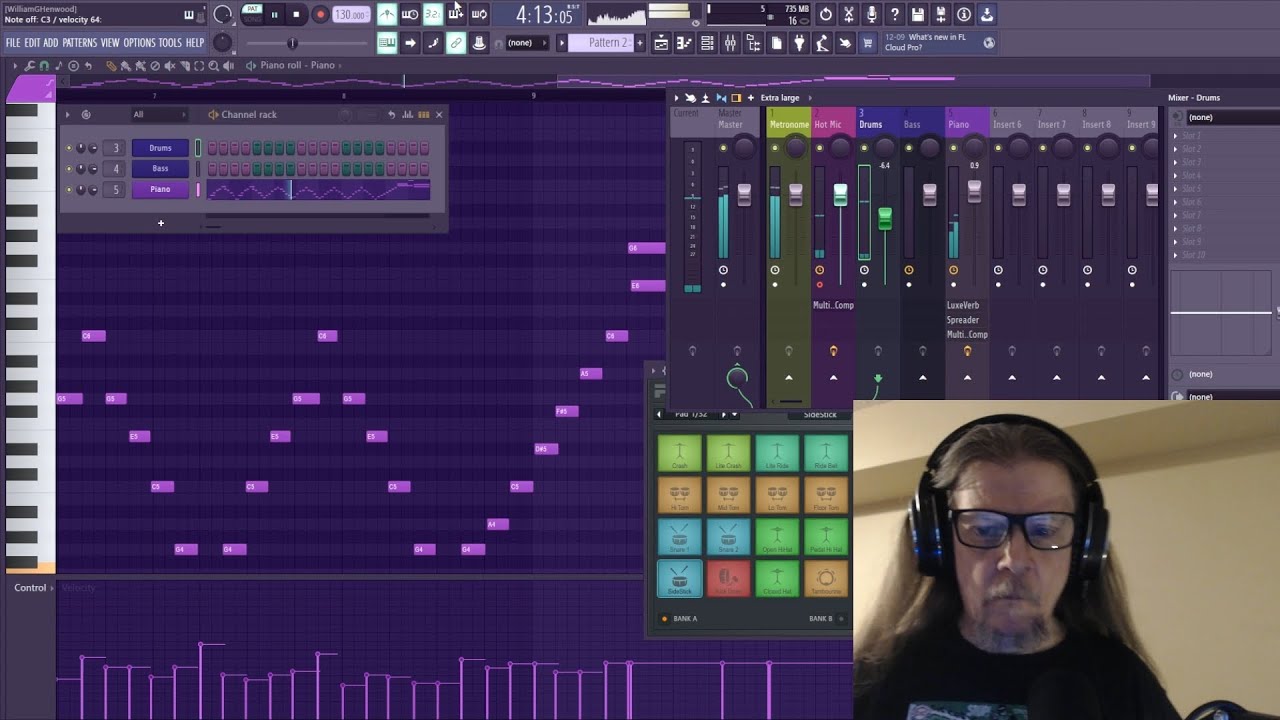Toggle typing keyboard to piano link icon
Viewport: 1280px width, 720px height.
point(386,43)
